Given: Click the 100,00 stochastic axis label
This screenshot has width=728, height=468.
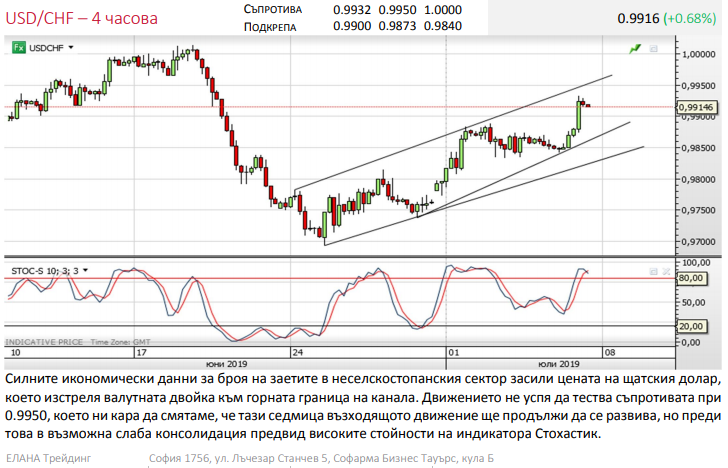Looking at the screenshot, I should coord(695,263).
